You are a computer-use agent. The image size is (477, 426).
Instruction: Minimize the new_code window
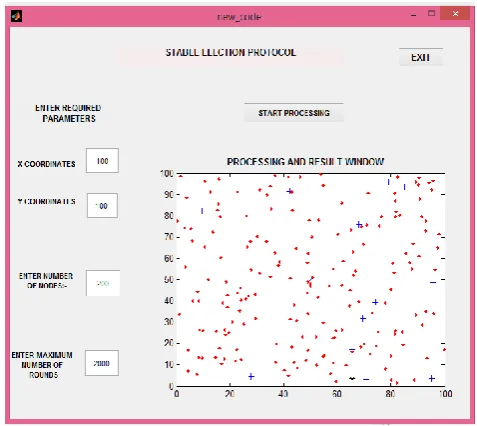414,15
